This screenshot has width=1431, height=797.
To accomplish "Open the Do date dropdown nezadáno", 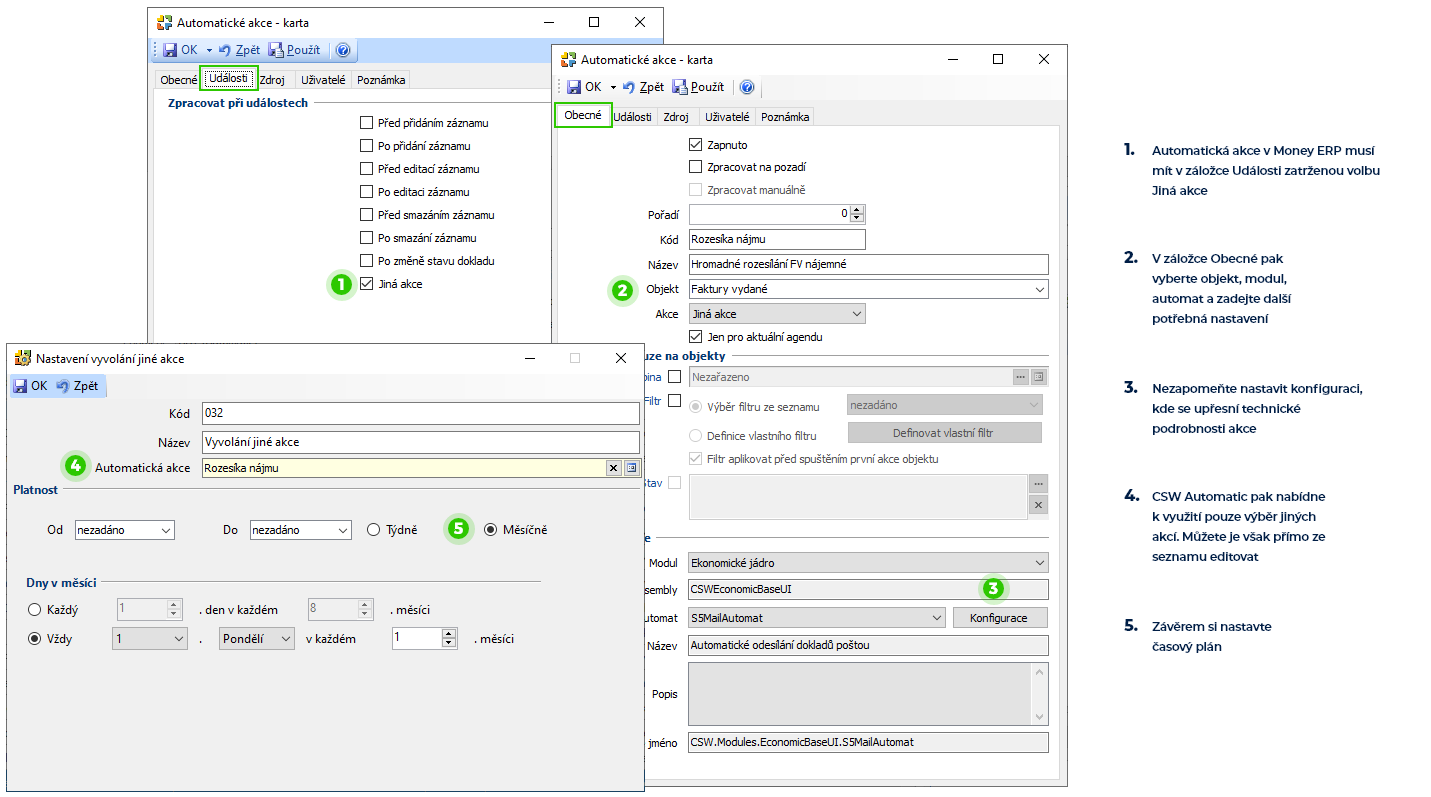I will coord(300,530).
